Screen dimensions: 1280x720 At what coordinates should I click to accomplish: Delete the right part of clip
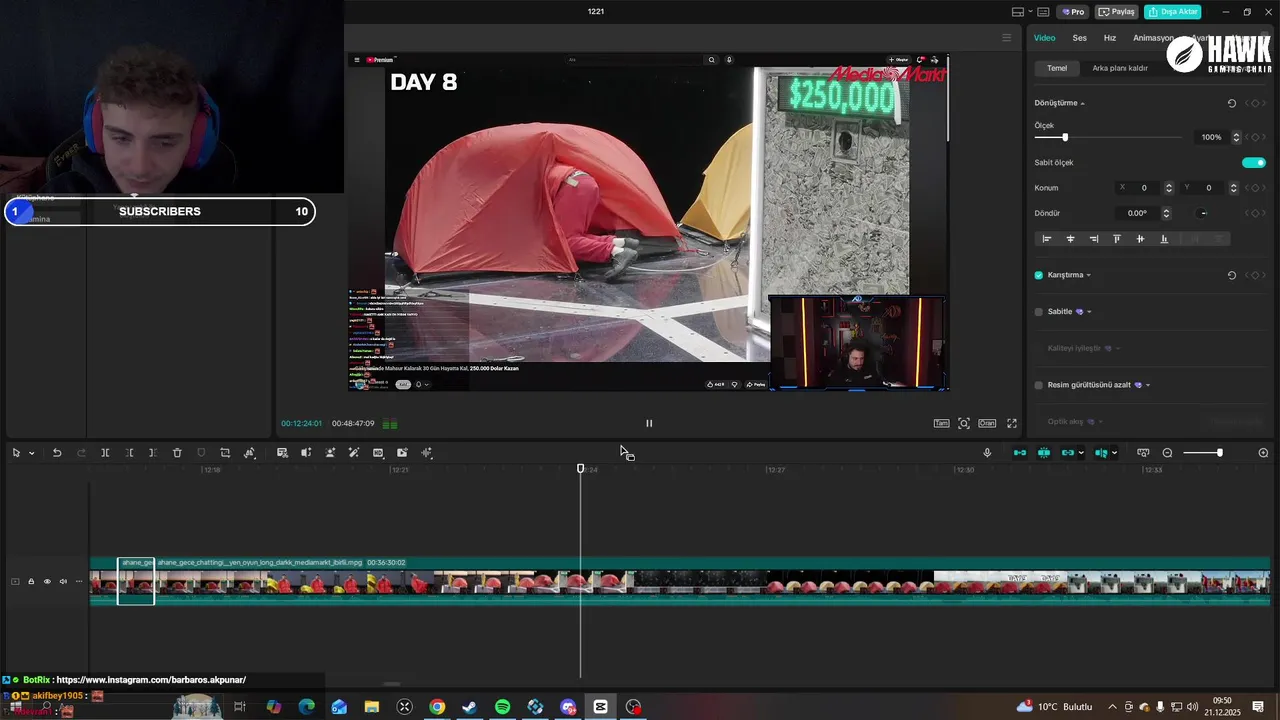(152, 453)
